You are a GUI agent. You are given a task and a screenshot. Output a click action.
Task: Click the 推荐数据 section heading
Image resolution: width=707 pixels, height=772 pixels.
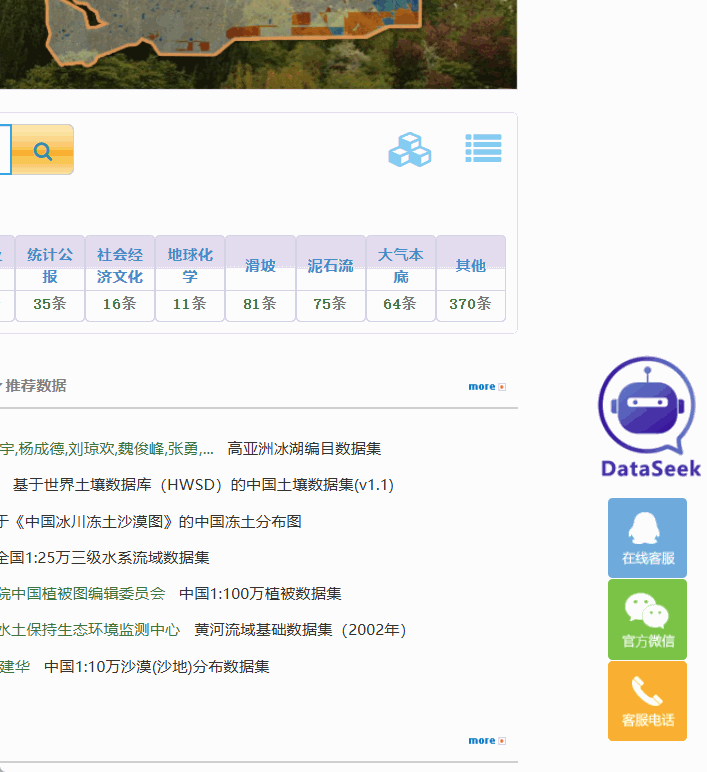tap(35, 386)
